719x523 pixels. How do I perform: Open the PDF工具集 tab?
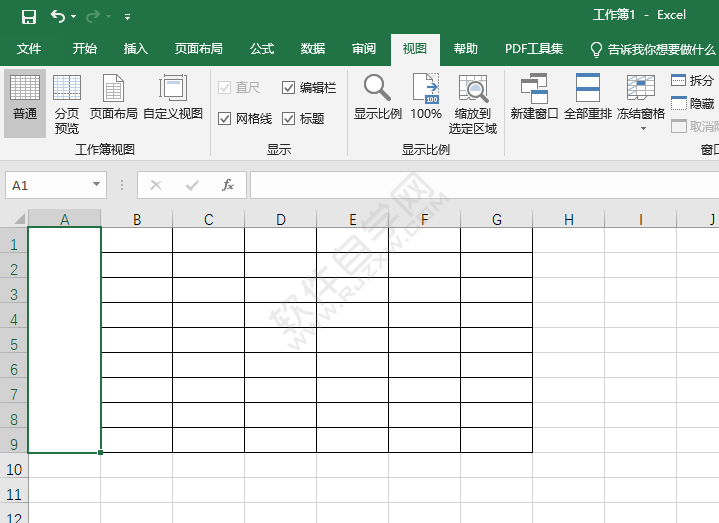tap(534, 49)
